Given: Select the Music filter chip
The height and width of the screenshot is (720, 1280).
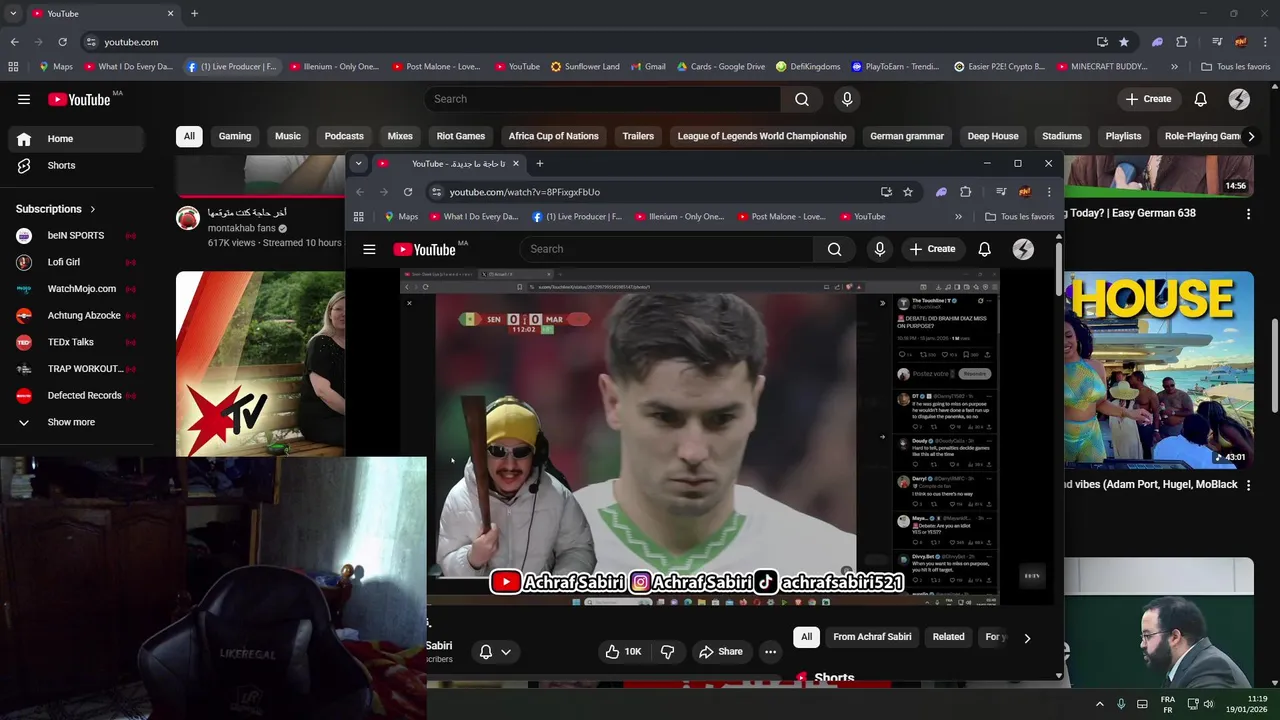Looking at the screenshot, I should click(x=288, y=136).
